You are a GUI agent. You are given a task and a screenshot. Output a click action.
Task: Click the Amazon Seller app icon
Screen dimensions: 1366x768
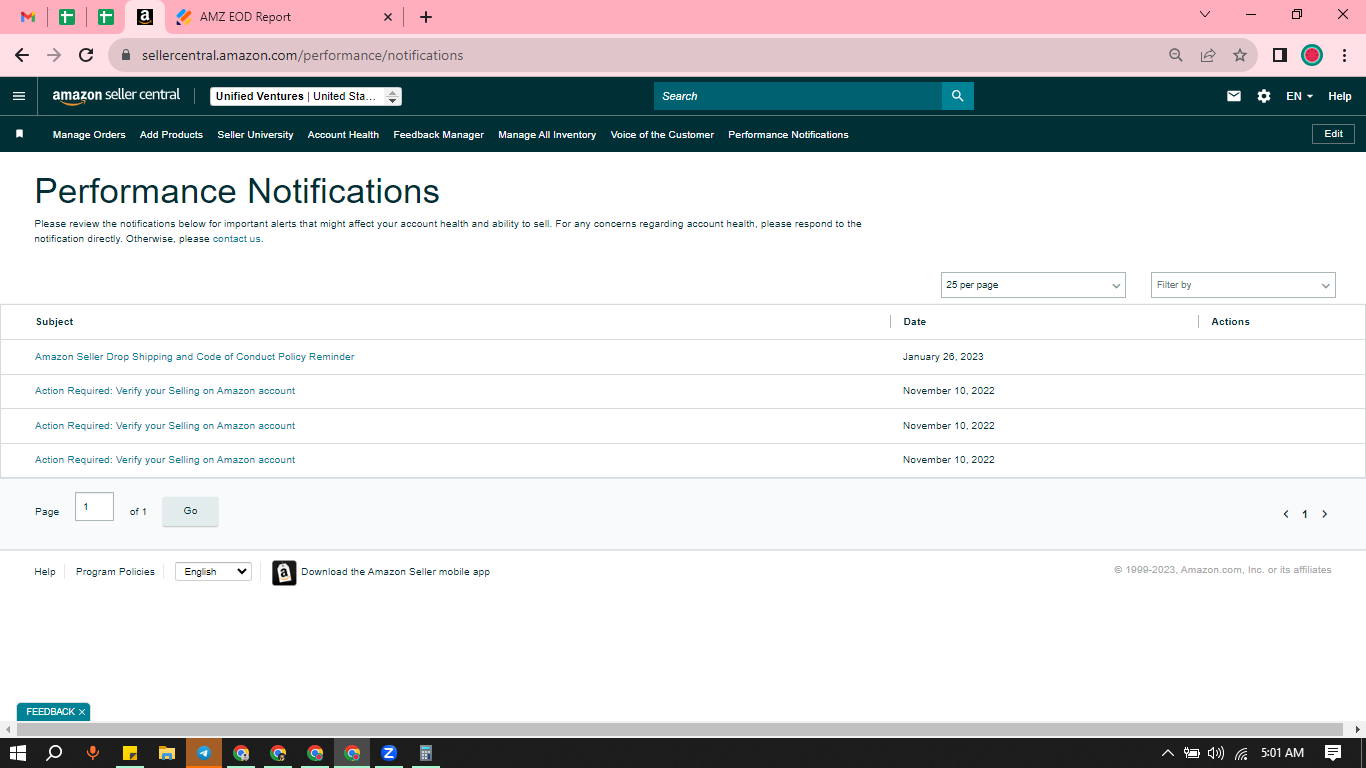click(284, 572)
